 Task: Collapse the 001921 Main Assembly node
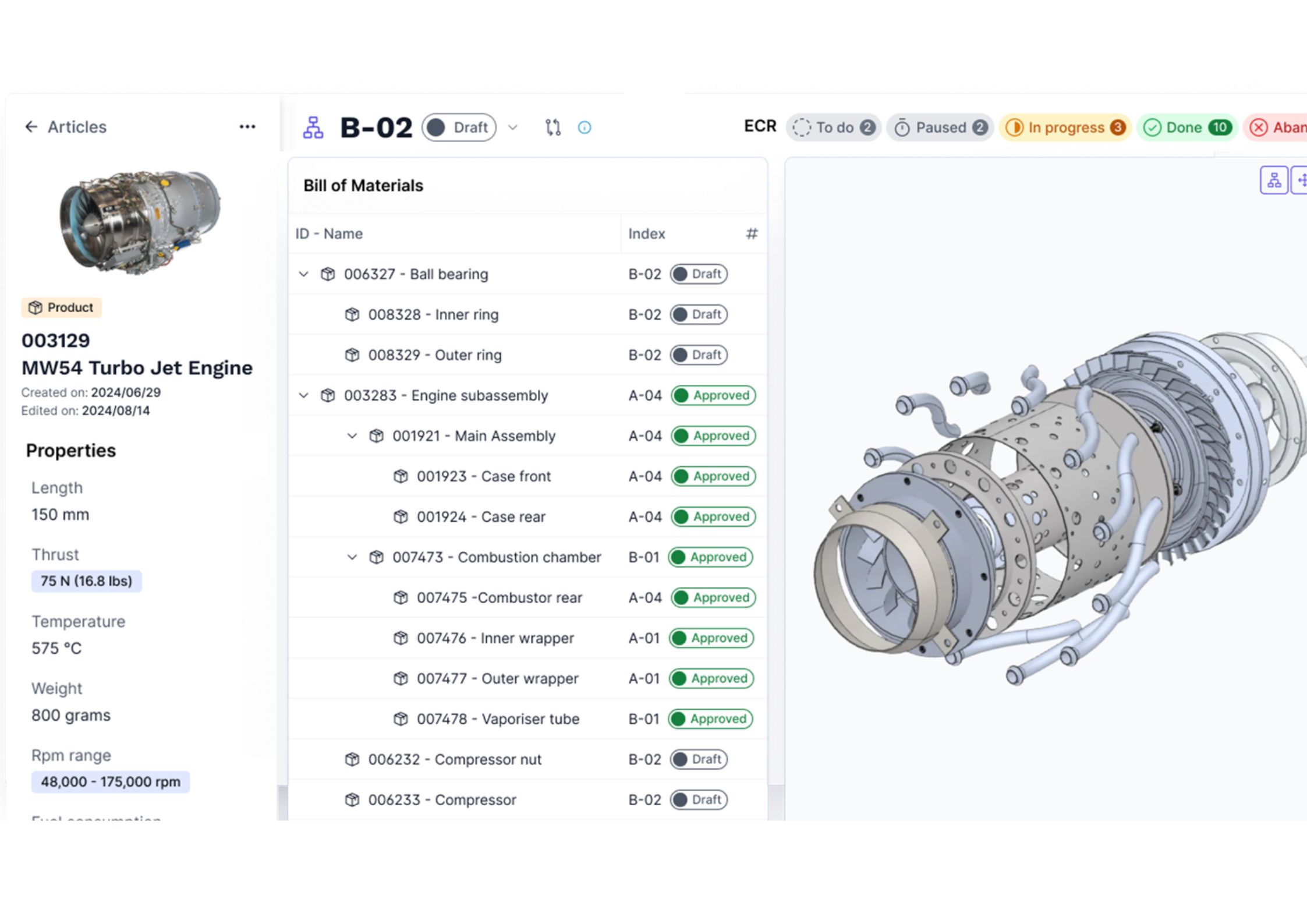(352, 436)
